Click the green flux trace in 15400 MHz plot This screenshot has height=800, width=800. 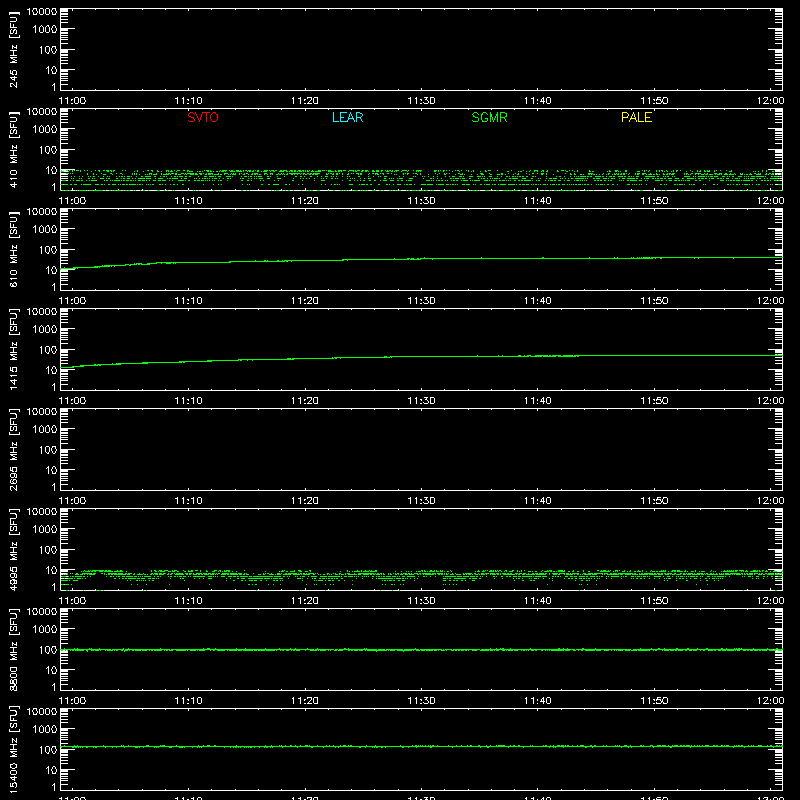[x=421, y=746]
